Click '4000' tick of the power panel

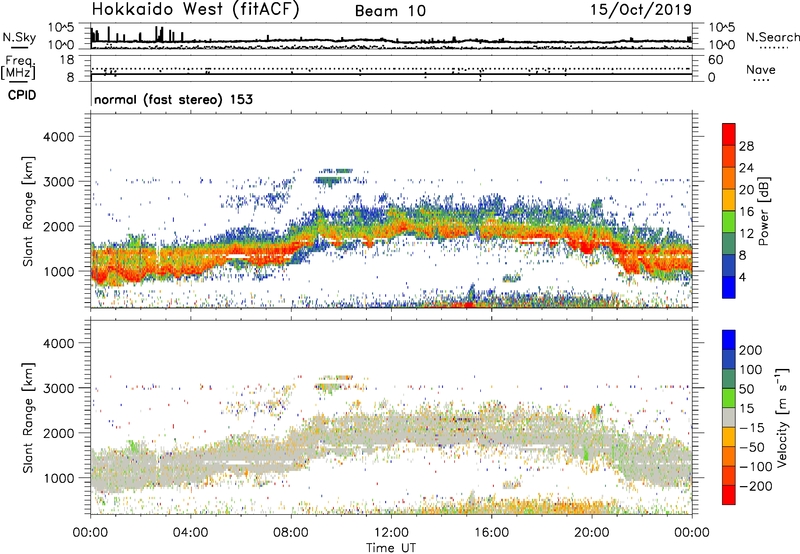click(x=59, y=137)
